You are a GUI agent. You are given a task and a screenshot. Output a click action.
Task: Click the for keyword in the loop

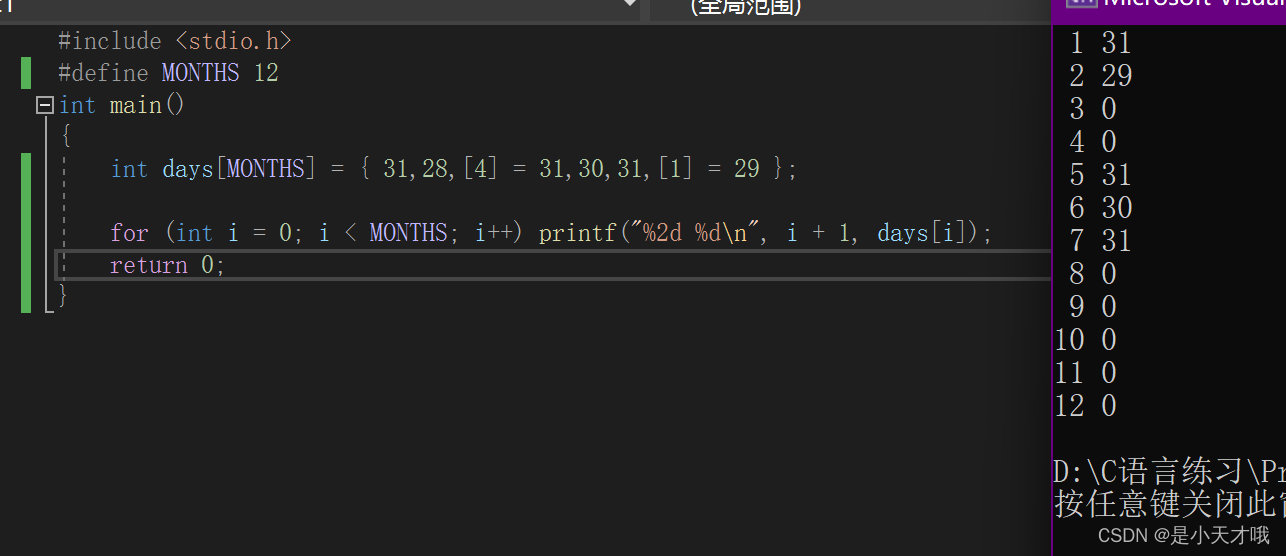[x=129, y=233]
